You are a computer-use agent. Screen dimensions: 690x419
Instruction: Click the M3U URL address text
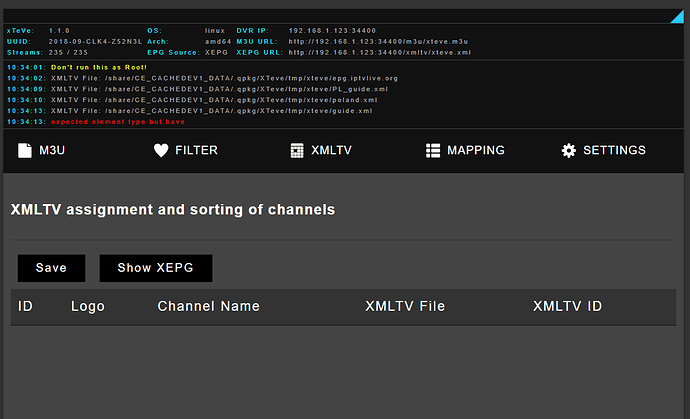(379, 41)
